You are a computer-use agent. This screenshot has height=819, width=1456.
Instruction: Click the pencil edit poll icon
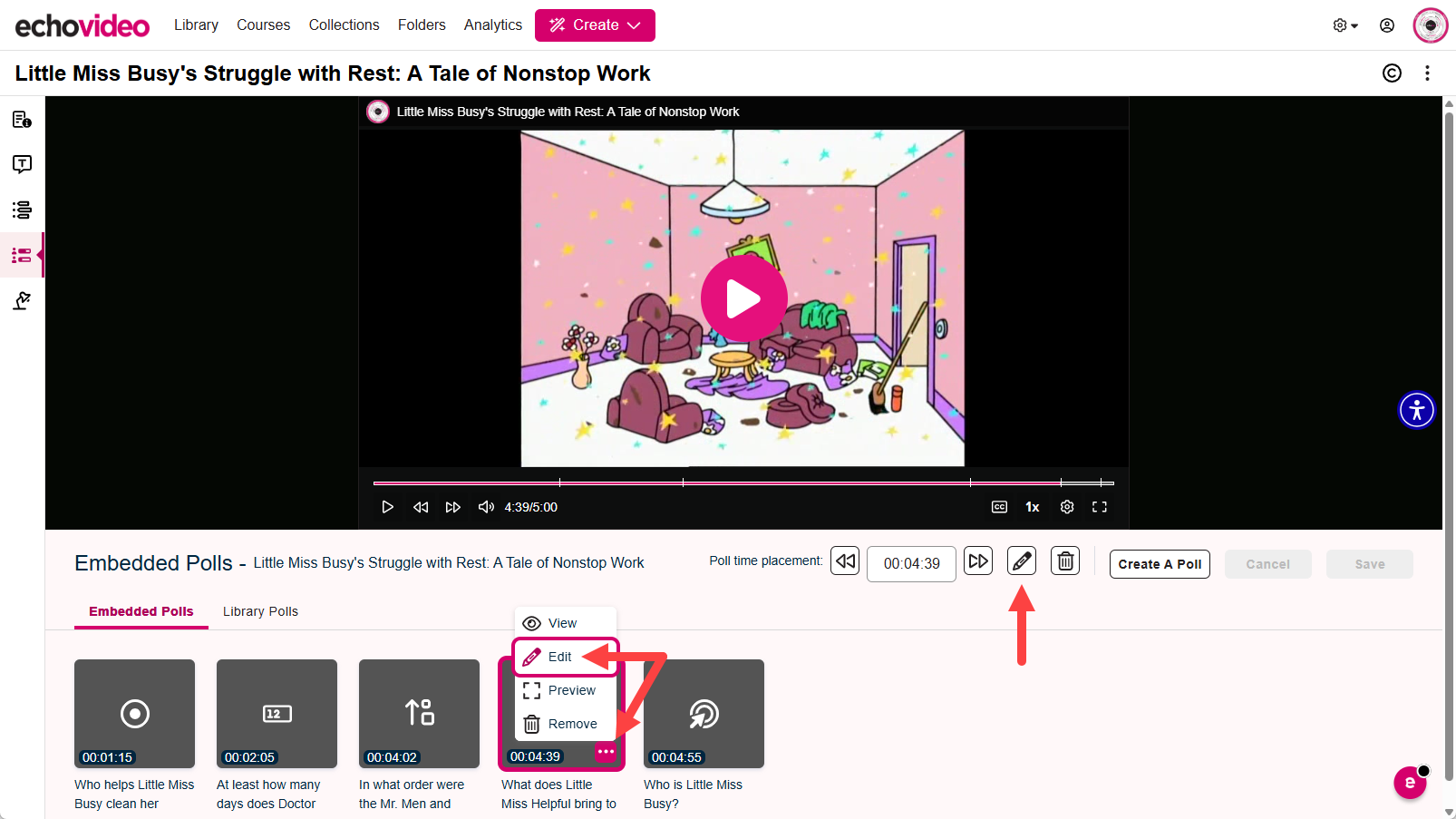pos(1022,561)
